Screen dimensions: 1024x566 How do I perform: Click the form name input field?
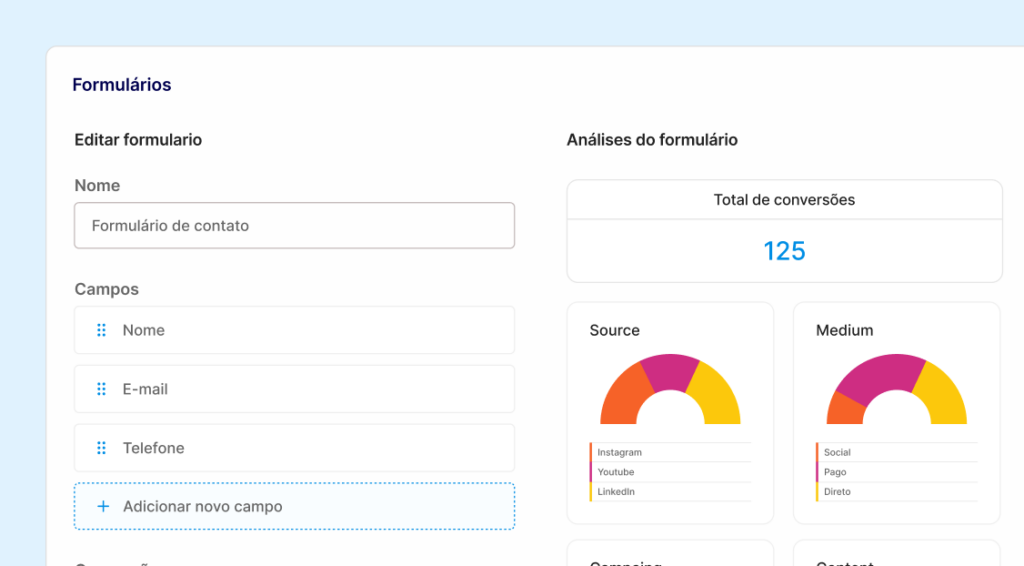pyautogui.click(x=294, y=226)
